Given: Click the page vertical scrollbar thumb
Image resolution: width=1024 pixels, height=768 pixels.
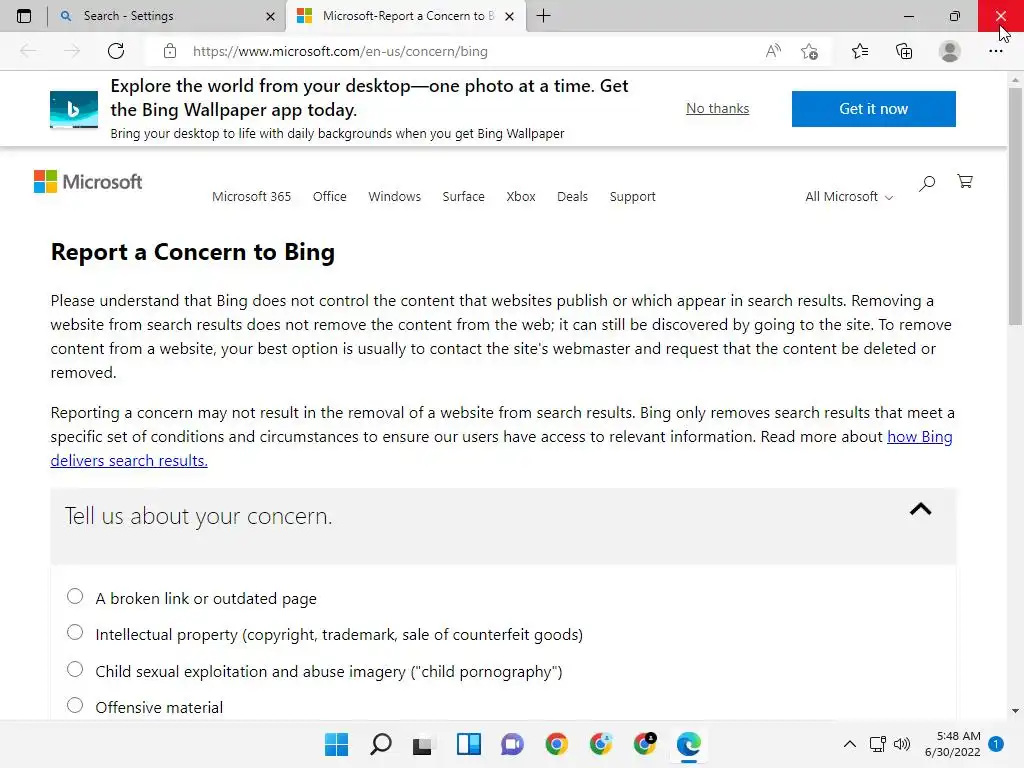Looking at the screenshot, I should [1015, 206].
